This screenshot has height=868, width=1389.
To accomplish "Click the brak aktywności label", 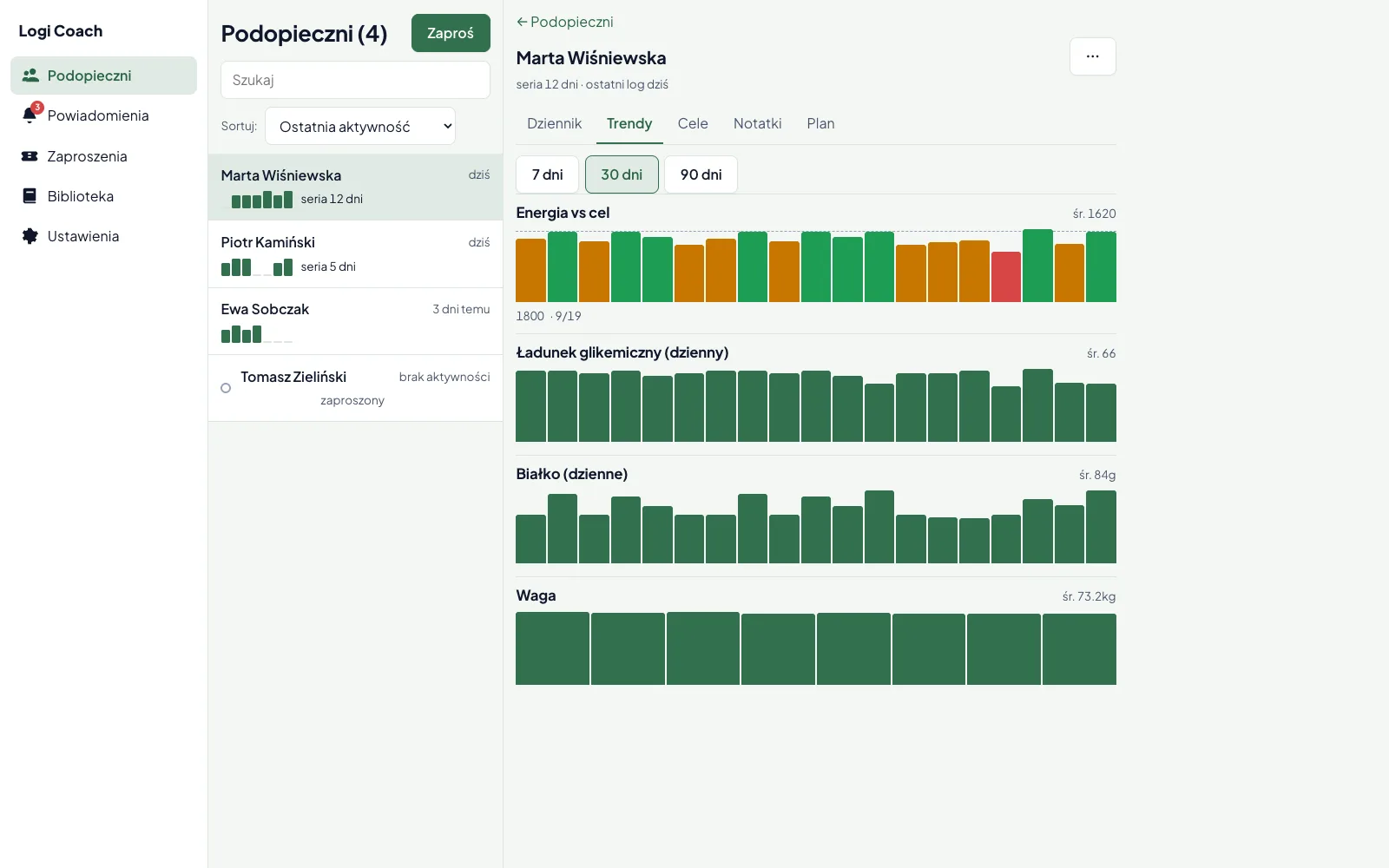I will click(x=444, y=377).
